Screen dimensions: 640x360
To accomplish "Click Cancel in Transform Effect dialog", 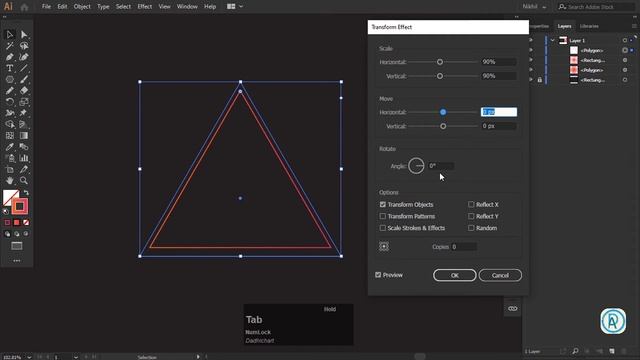I will pyautogui.click(x=500, y=275).
